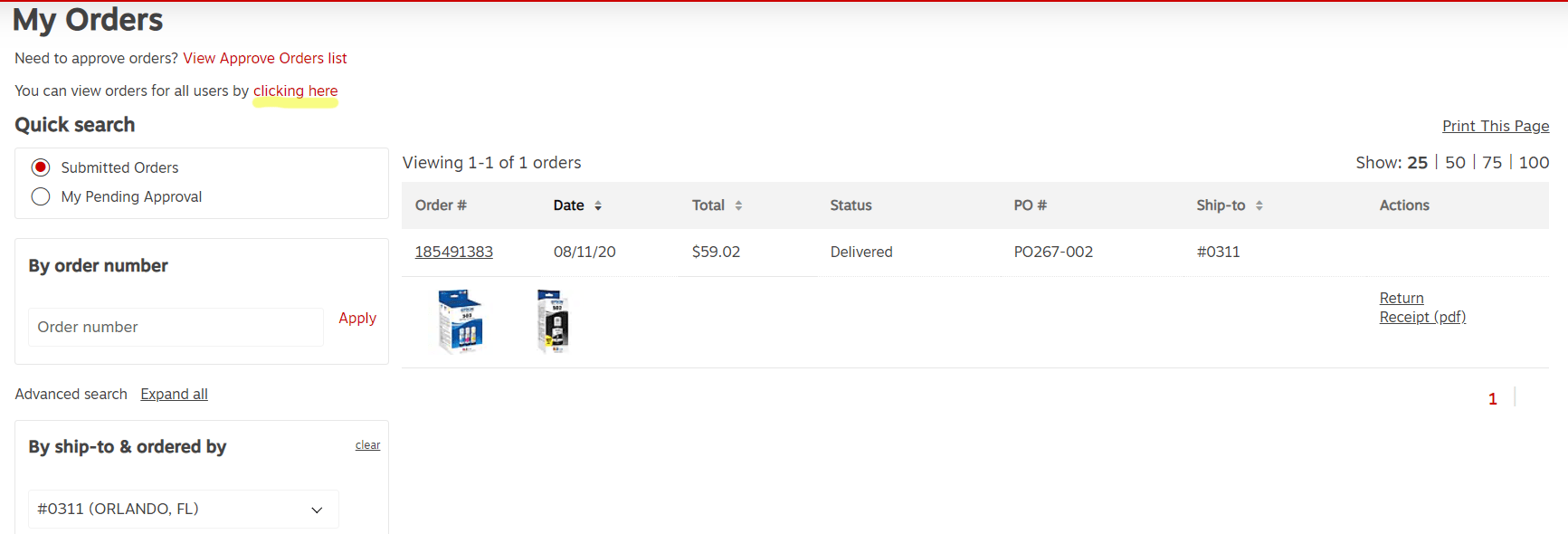Screen dimensions: 1568x534
Task: Click the black 502 ink bottle thumbnail
Action: pyautogui.click(x=553, y=320)
